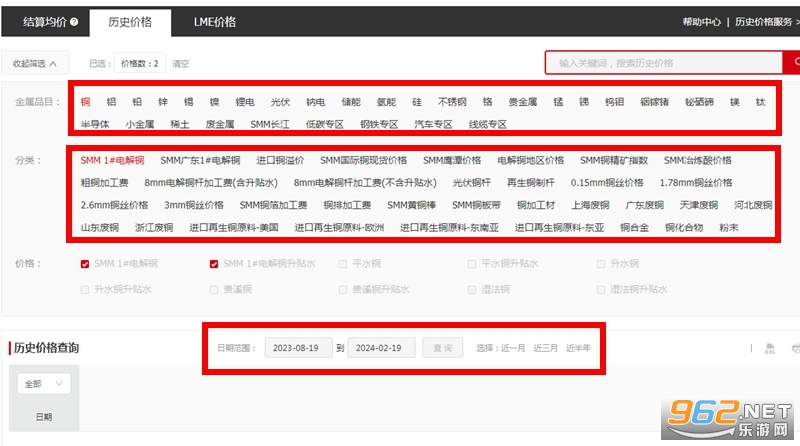This screenshot has width=800, height=446.
Task: Uncheck the SMM 1#电解铜升贴水 checkbox
Action: [x=214, y=264]
